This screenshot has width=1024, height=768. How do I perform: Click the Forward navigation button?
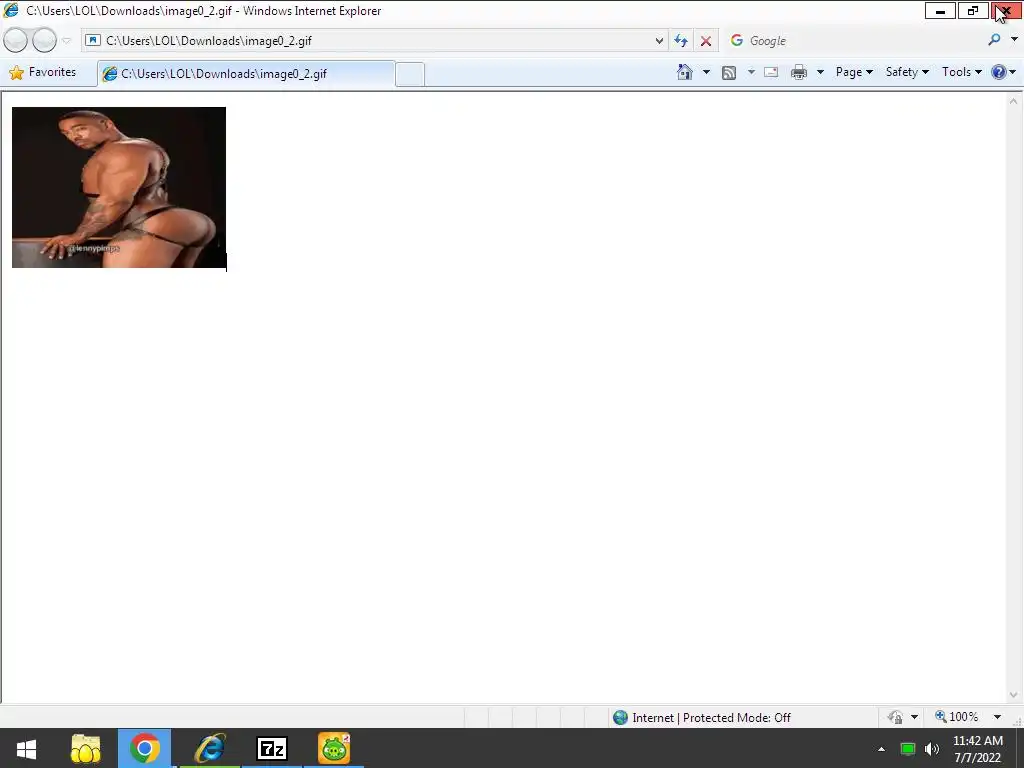[44, 40]
